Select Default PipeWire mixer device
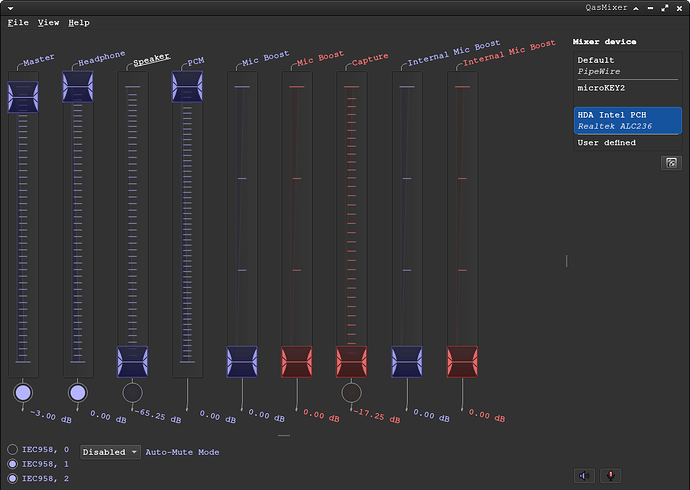 pos(628,66)
